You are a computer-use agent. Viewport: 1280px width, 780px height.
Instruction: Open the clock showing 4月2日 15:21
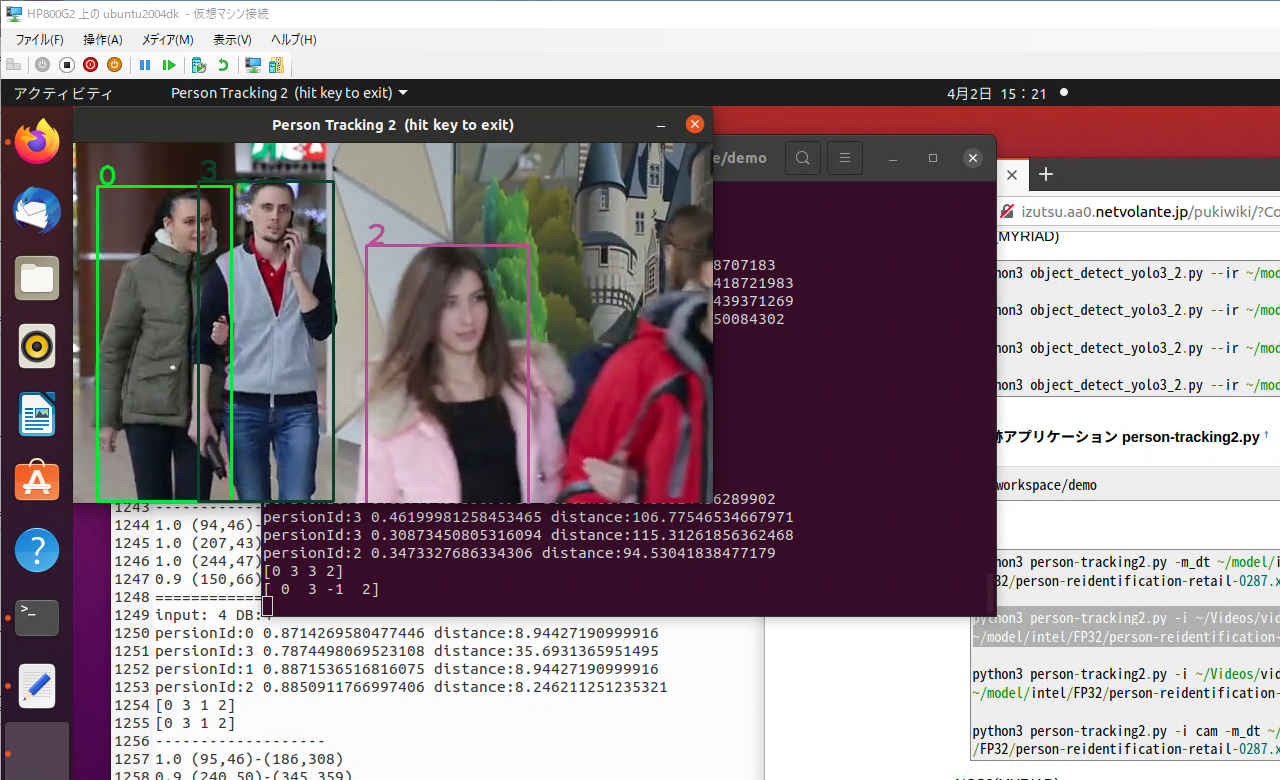996,93
